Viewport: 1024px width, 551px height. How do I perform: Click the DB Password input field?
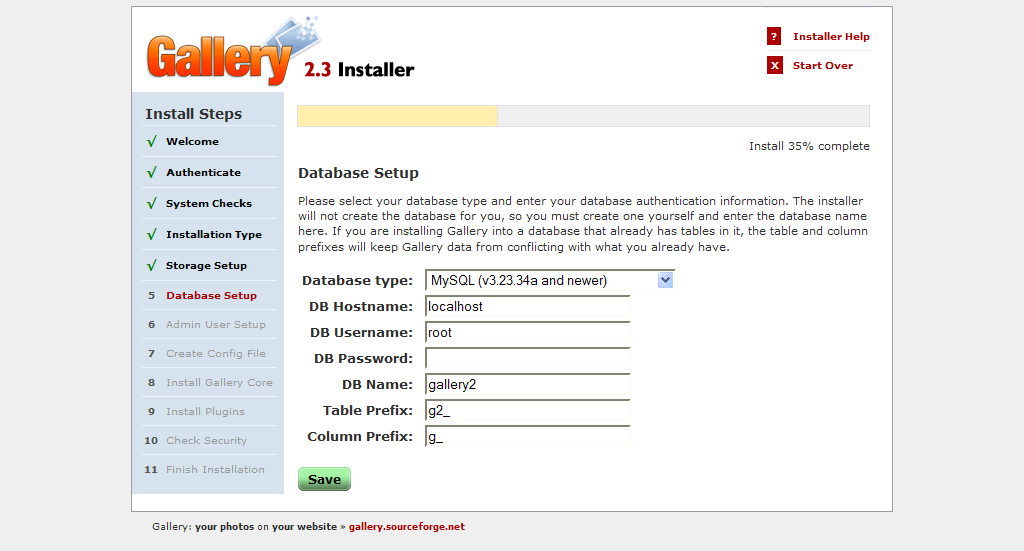[x=528, y=358]
